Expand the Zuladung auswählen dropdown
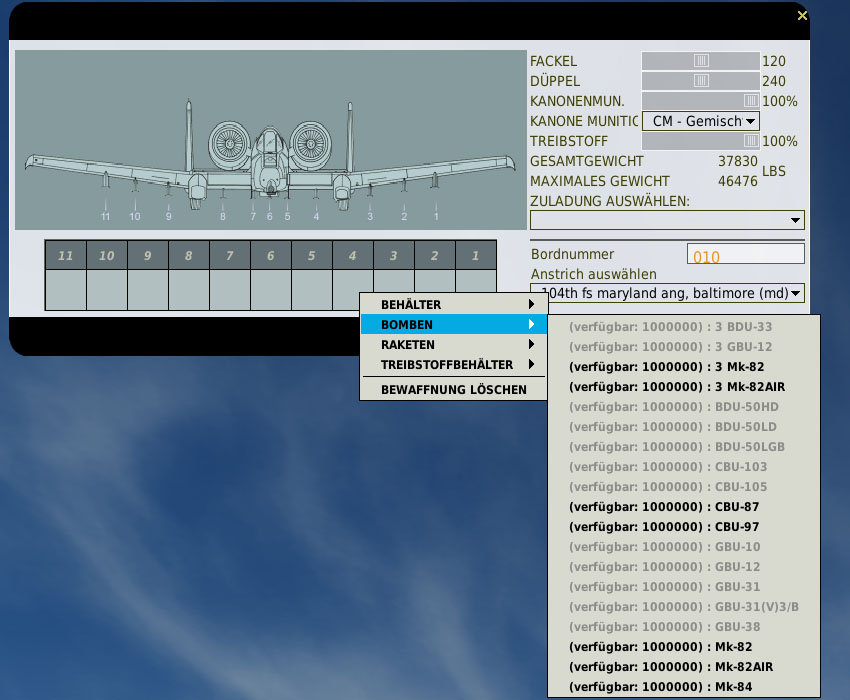The image size is (850, 700). [x=667, y=220]
